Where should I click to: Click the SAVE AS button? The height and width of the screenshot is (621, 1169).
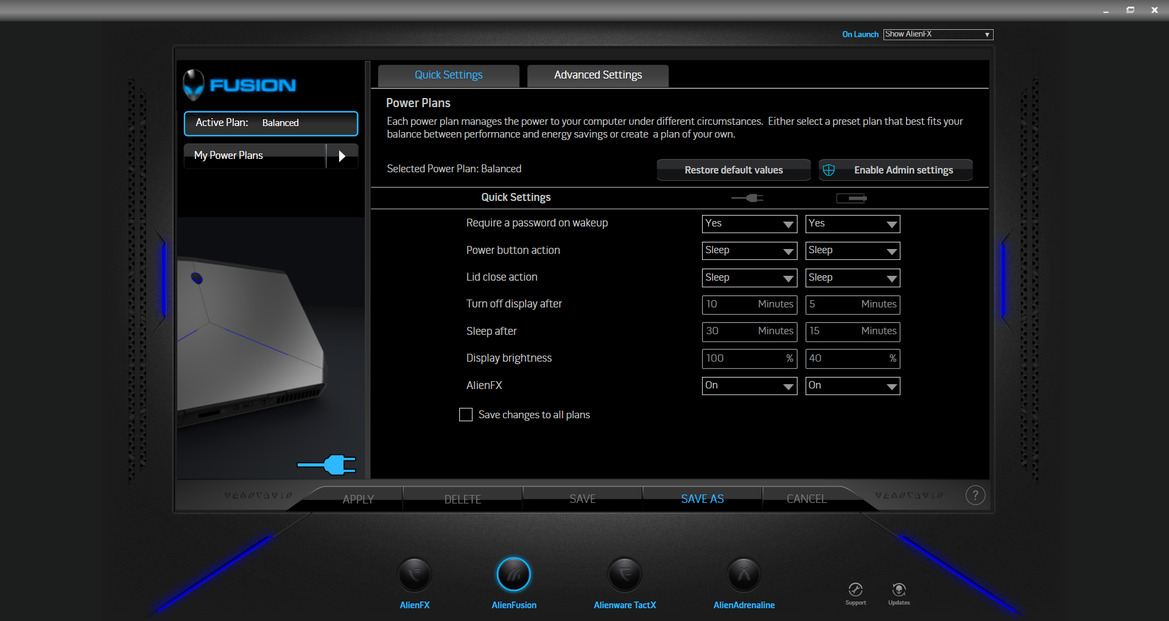tap(702, 499)
